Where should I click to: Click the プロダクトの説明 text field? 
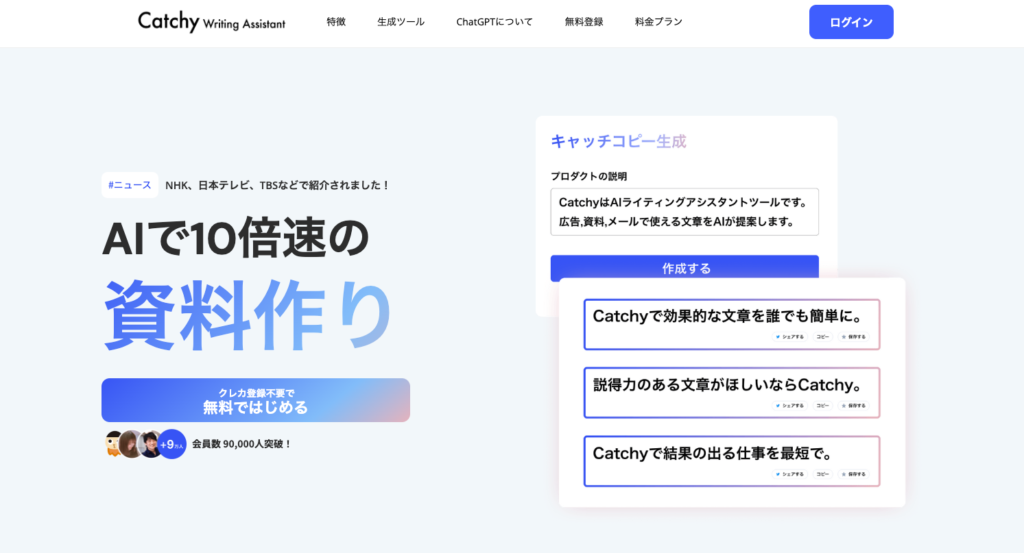point(684,212)
